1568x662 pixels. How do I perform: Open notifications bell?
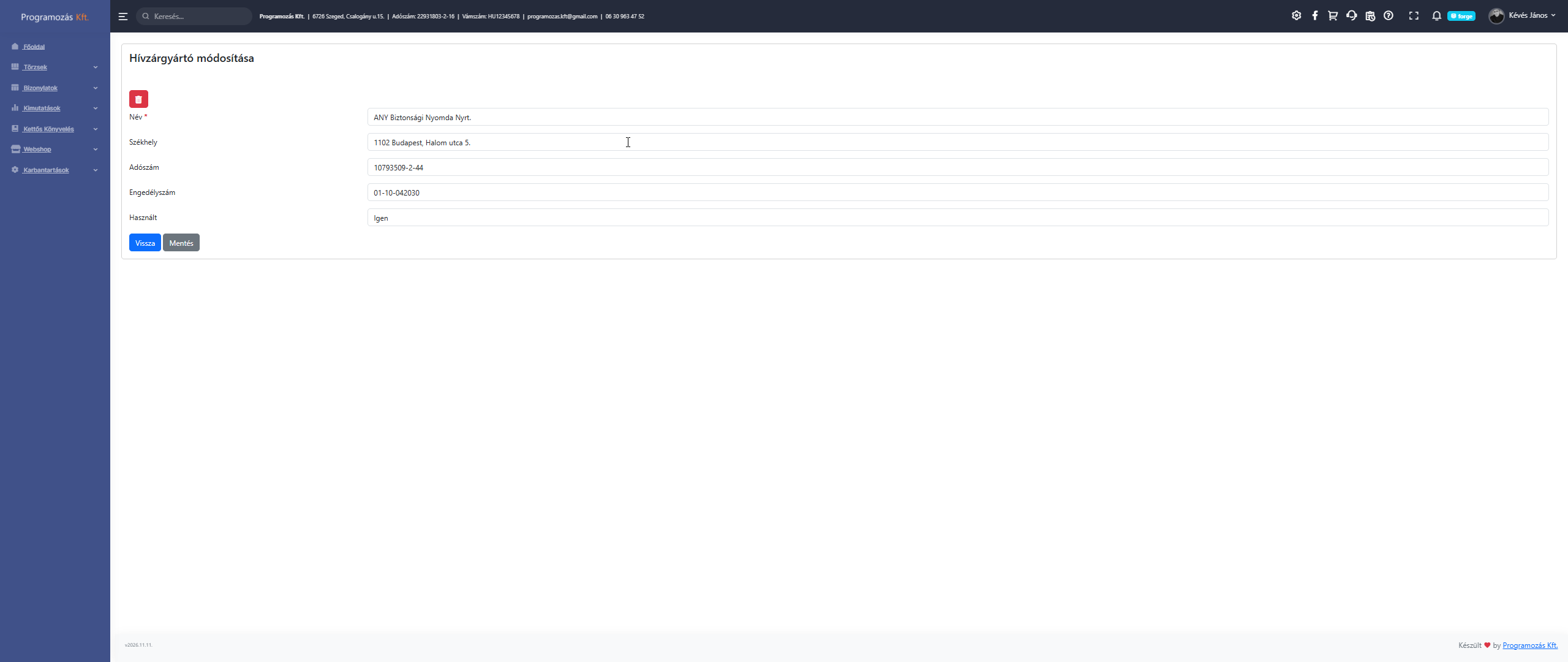click(1436, 16)
